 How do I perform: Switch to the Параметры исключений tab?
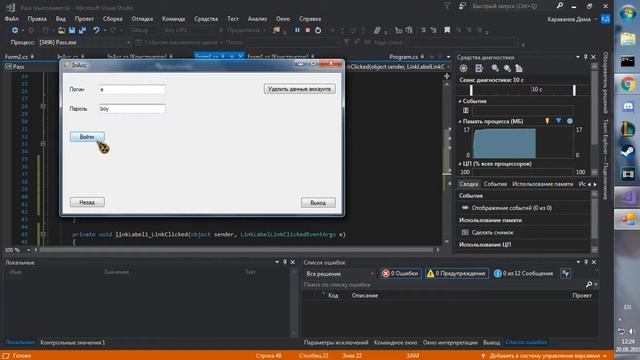(x=336, y=342)
